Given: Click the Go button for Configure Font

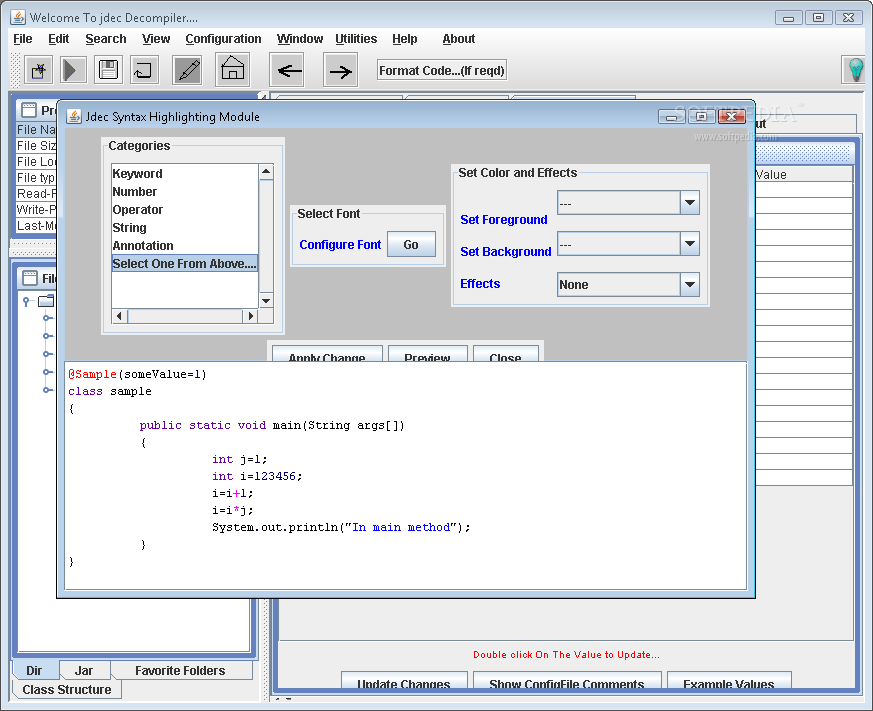Looking at the screenshot, I should click(x=411, y=244).
